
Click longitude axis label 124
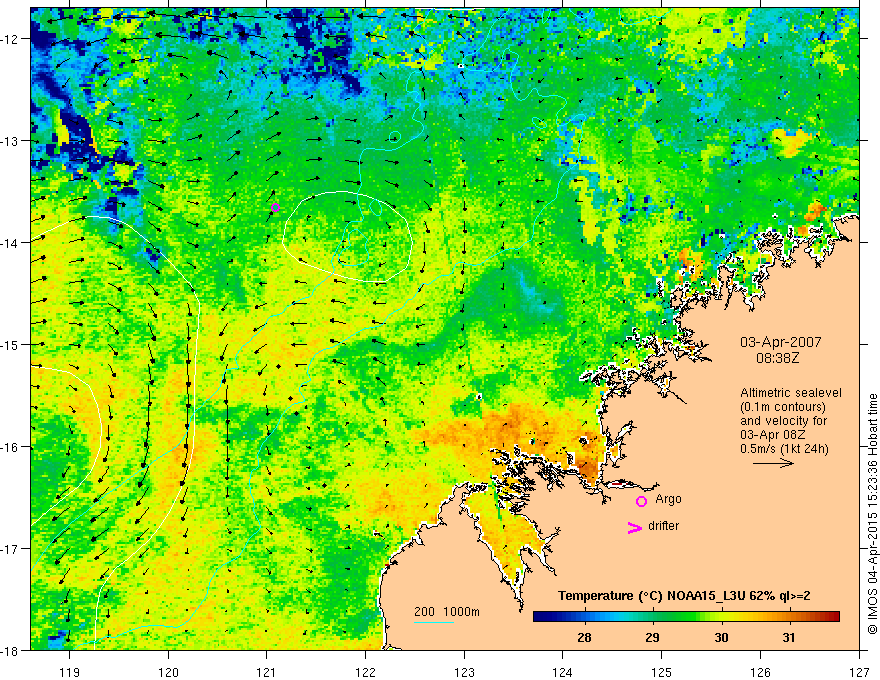tap(563, 672)
